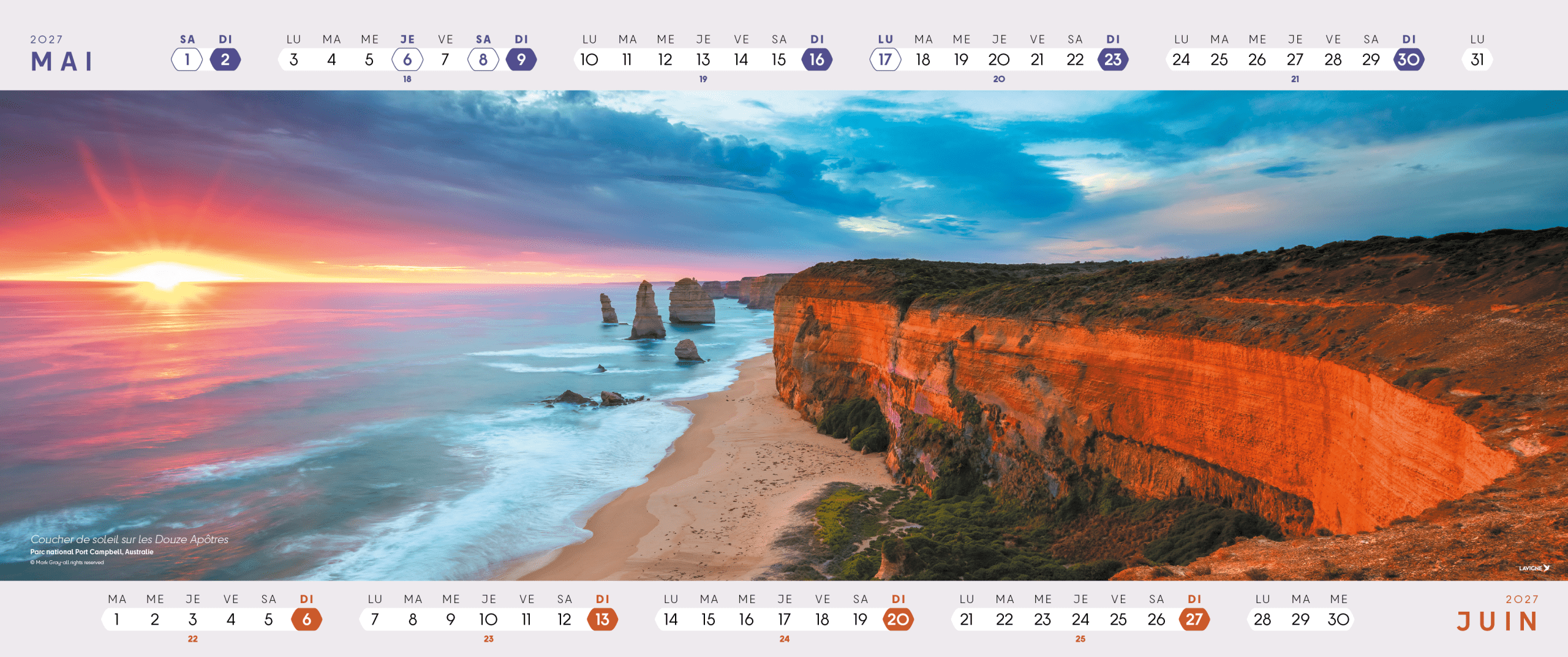Click the 'Parc national Port Campbell, Australie' text
The width and height of the screenshot is (1568, 657).
(x=92, y=552)
